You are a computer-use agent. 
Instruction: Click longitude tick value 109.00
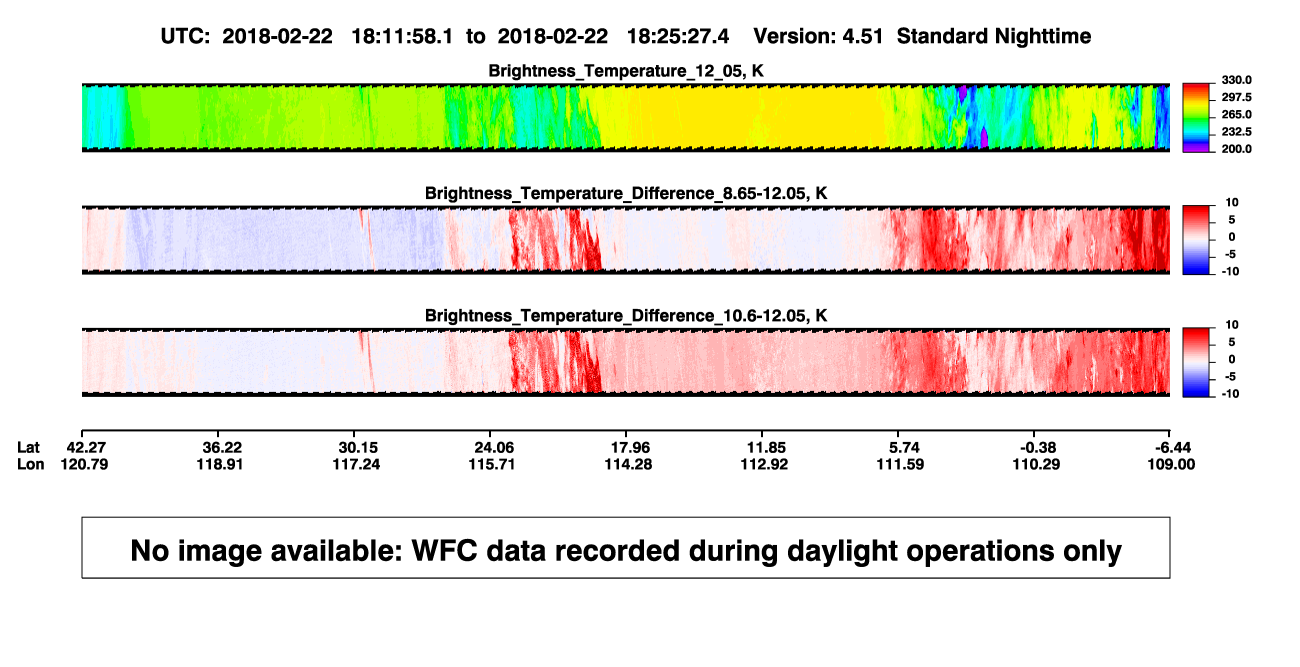point(1173,464)
